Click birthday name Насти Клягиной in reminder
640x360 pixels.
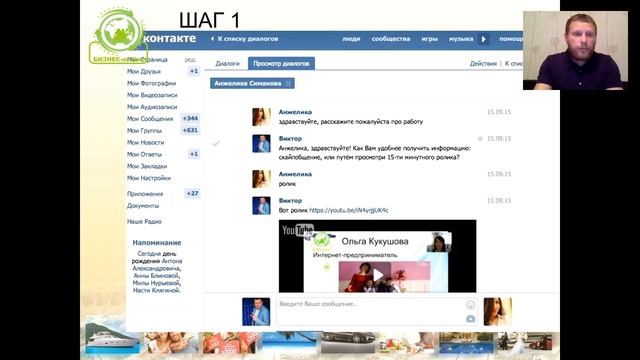(156, 290)
